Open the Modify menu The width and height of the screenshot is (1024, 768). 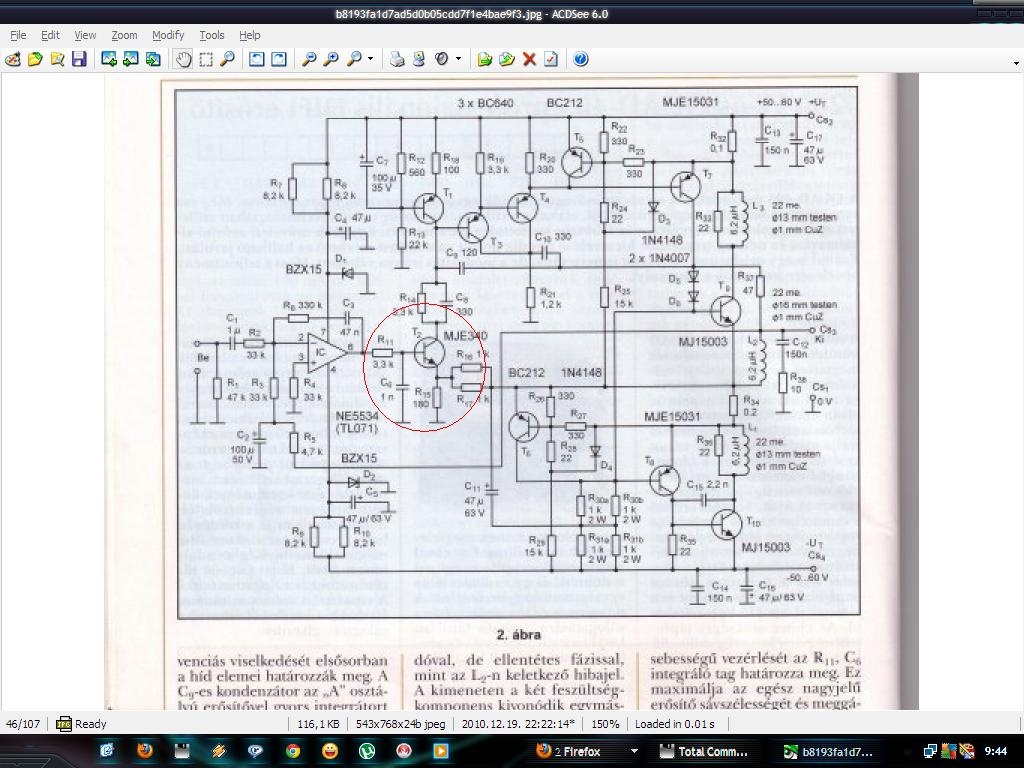168,35
